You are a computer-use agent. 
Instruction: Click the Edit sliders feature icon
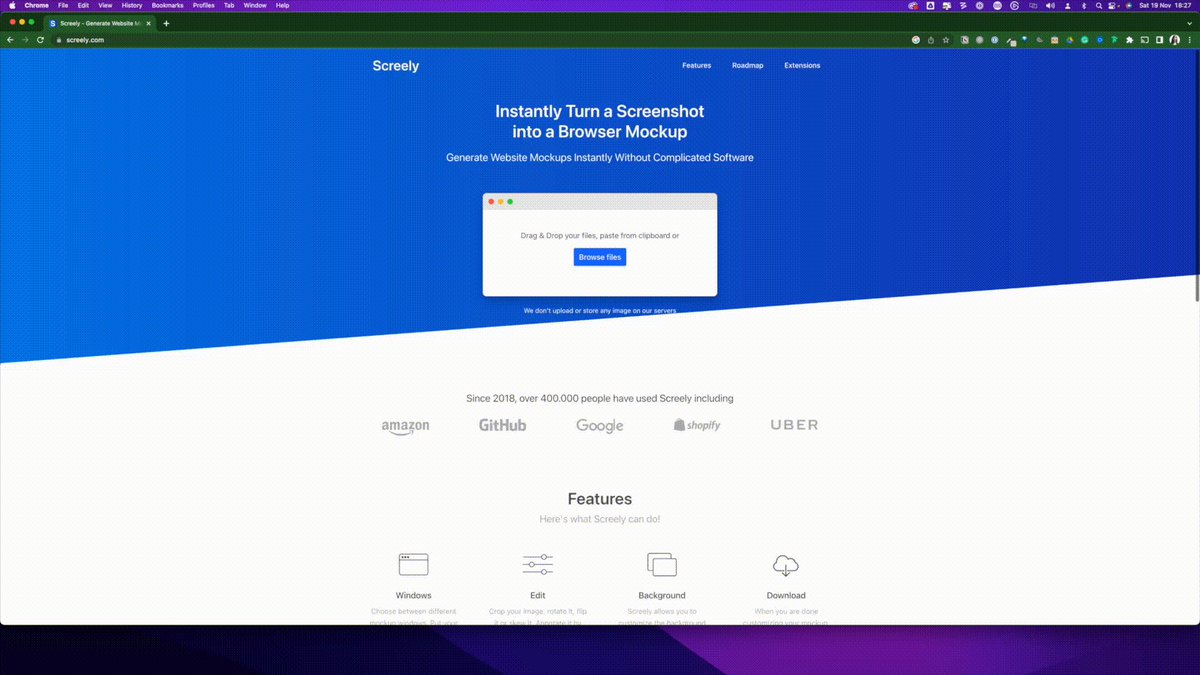pyautogui.click(x=538, y=565)
